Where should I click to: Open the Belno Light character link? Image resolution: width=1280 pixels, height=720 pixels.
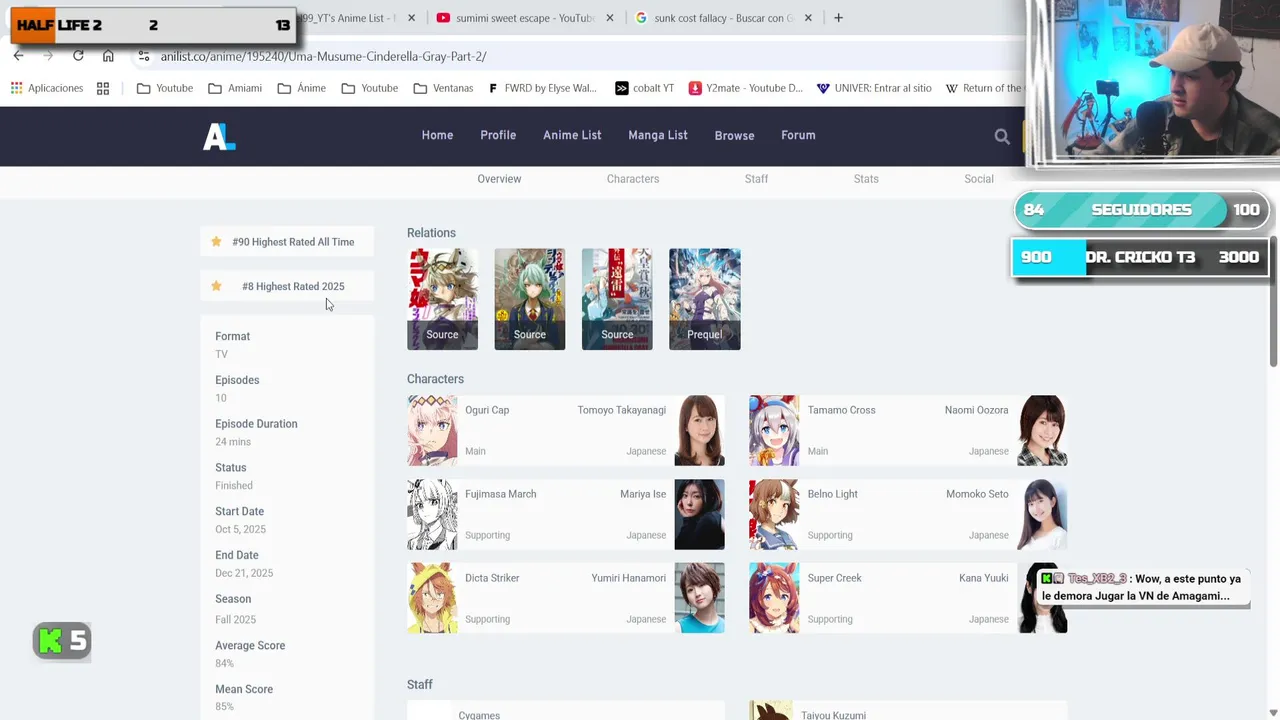point(832,494)
